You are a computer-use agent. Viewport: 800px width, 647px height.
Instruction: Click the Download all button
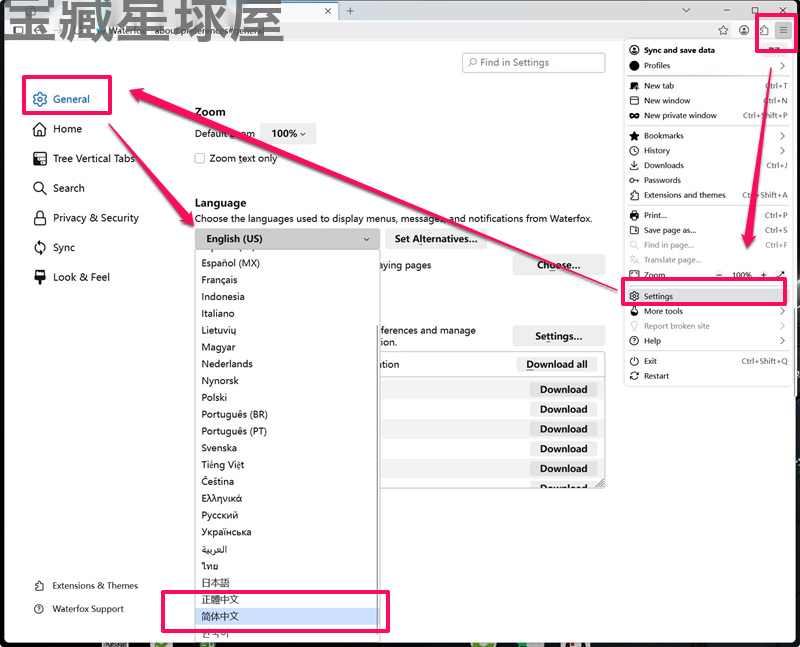(557, 364)
